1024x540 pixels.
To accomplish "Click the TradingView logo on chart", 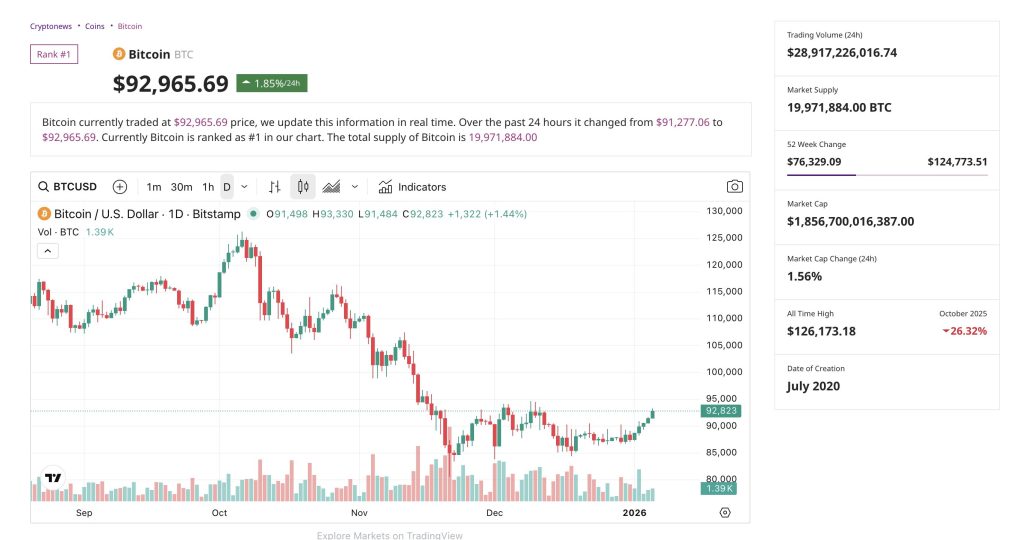I will tap(53, 479).
